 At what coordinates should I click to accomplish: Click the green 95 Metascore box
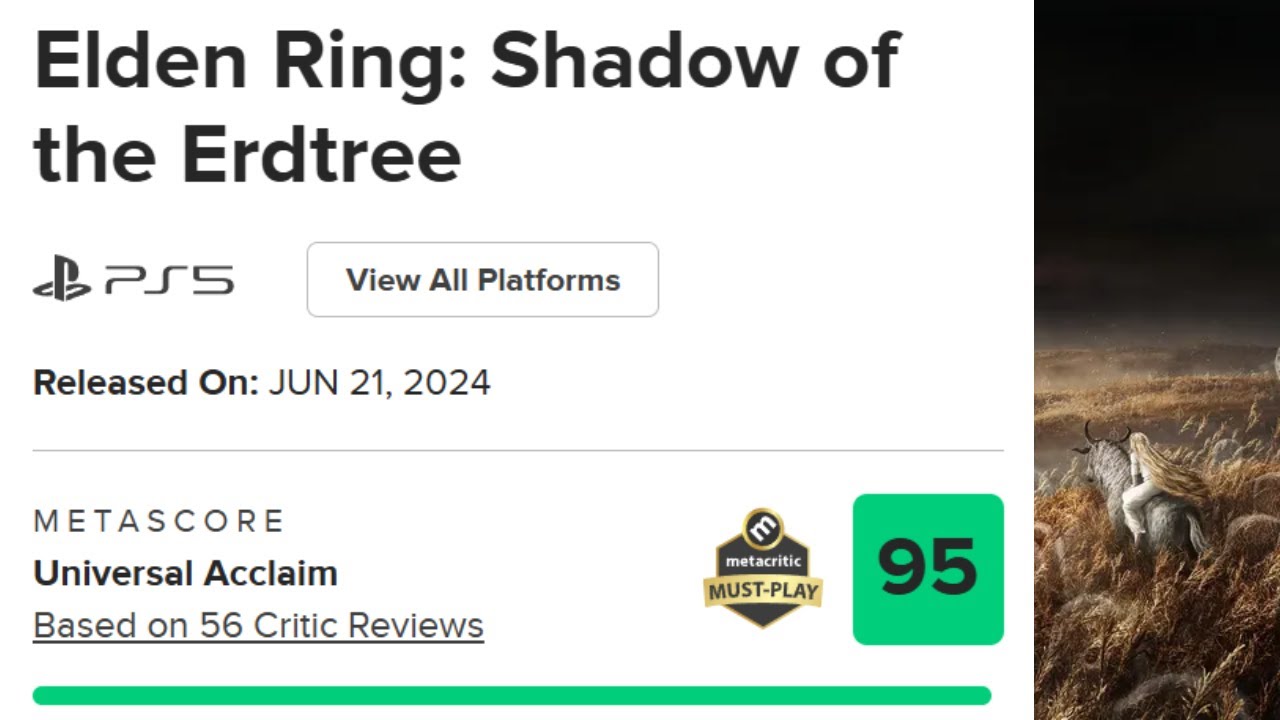[x=928, y=569]
